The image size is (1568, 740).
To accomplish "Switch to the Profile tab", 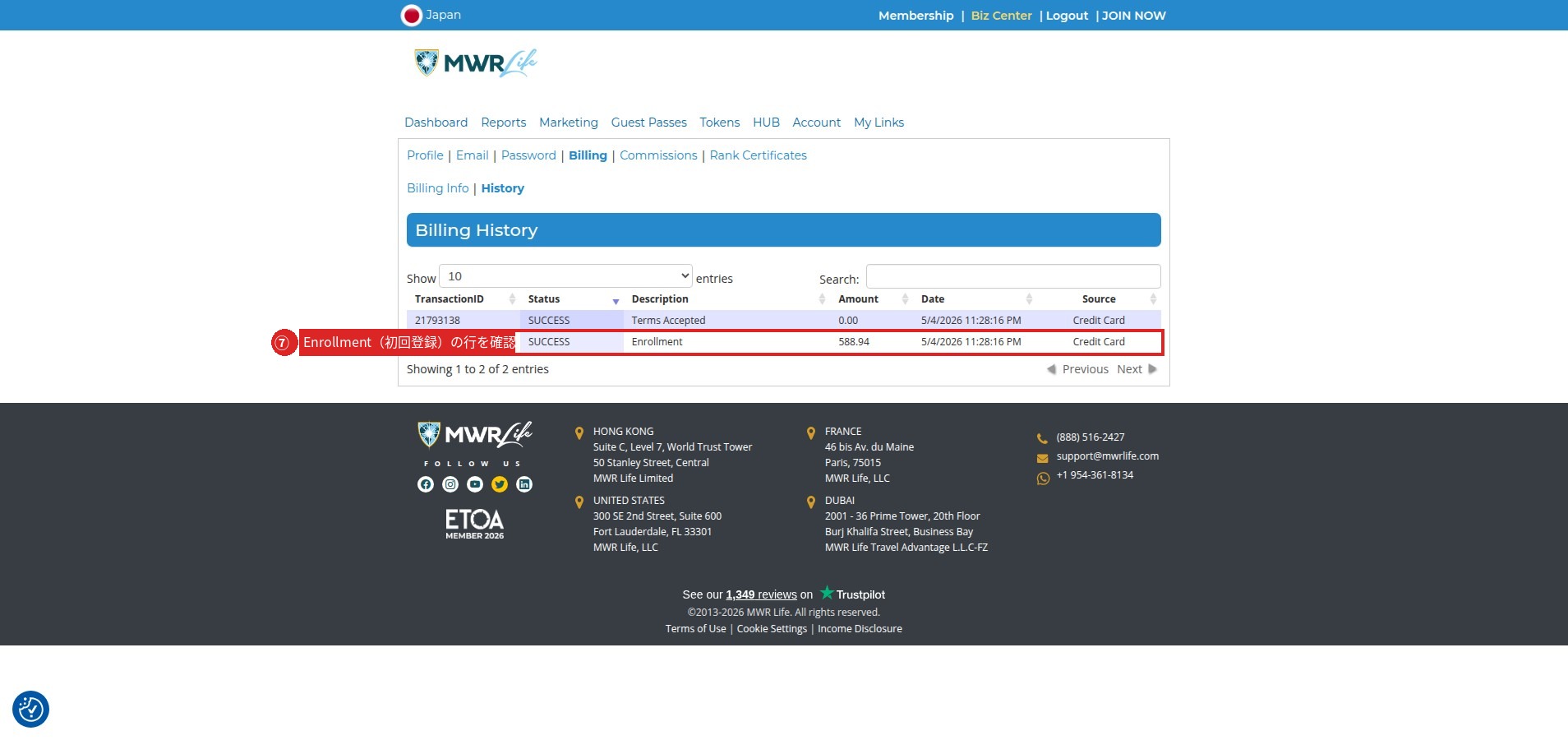I will (425, 155).
